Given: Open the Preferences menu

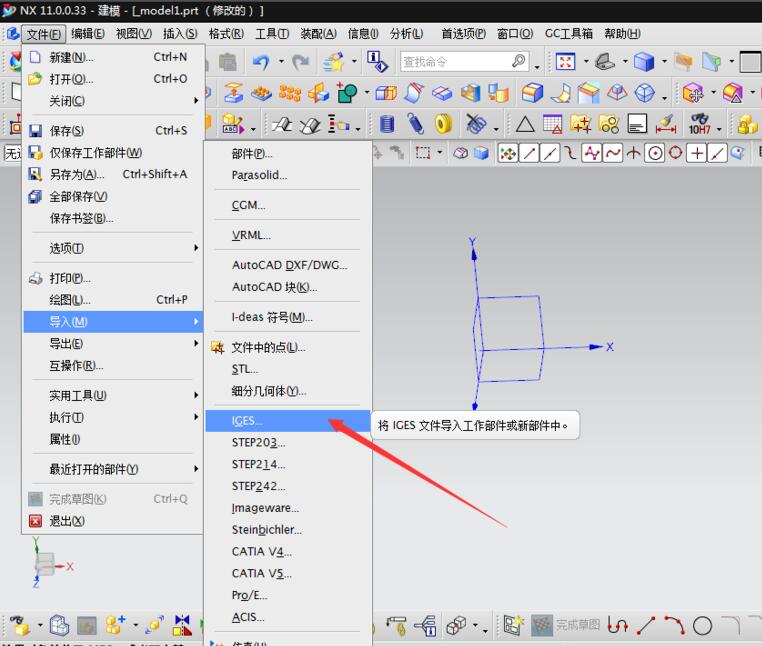Looking at the screenshot, I should [x=463, y=34].
